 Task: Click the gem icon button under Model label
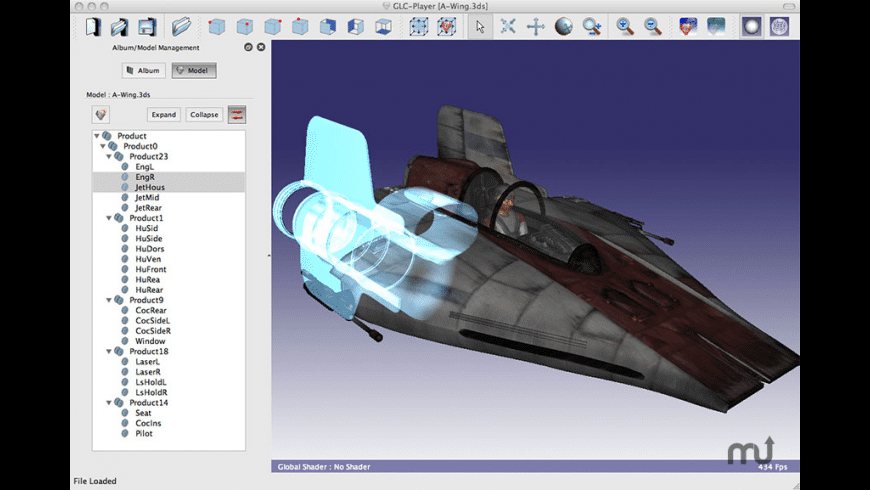pos(100,114)
